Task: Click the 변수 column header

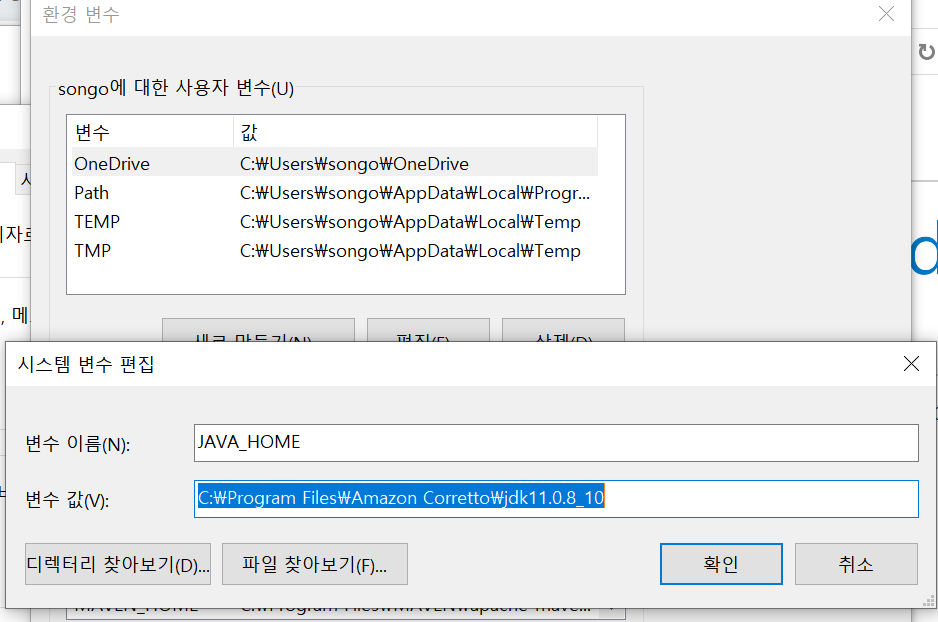Action: click(x=152, y=132)
